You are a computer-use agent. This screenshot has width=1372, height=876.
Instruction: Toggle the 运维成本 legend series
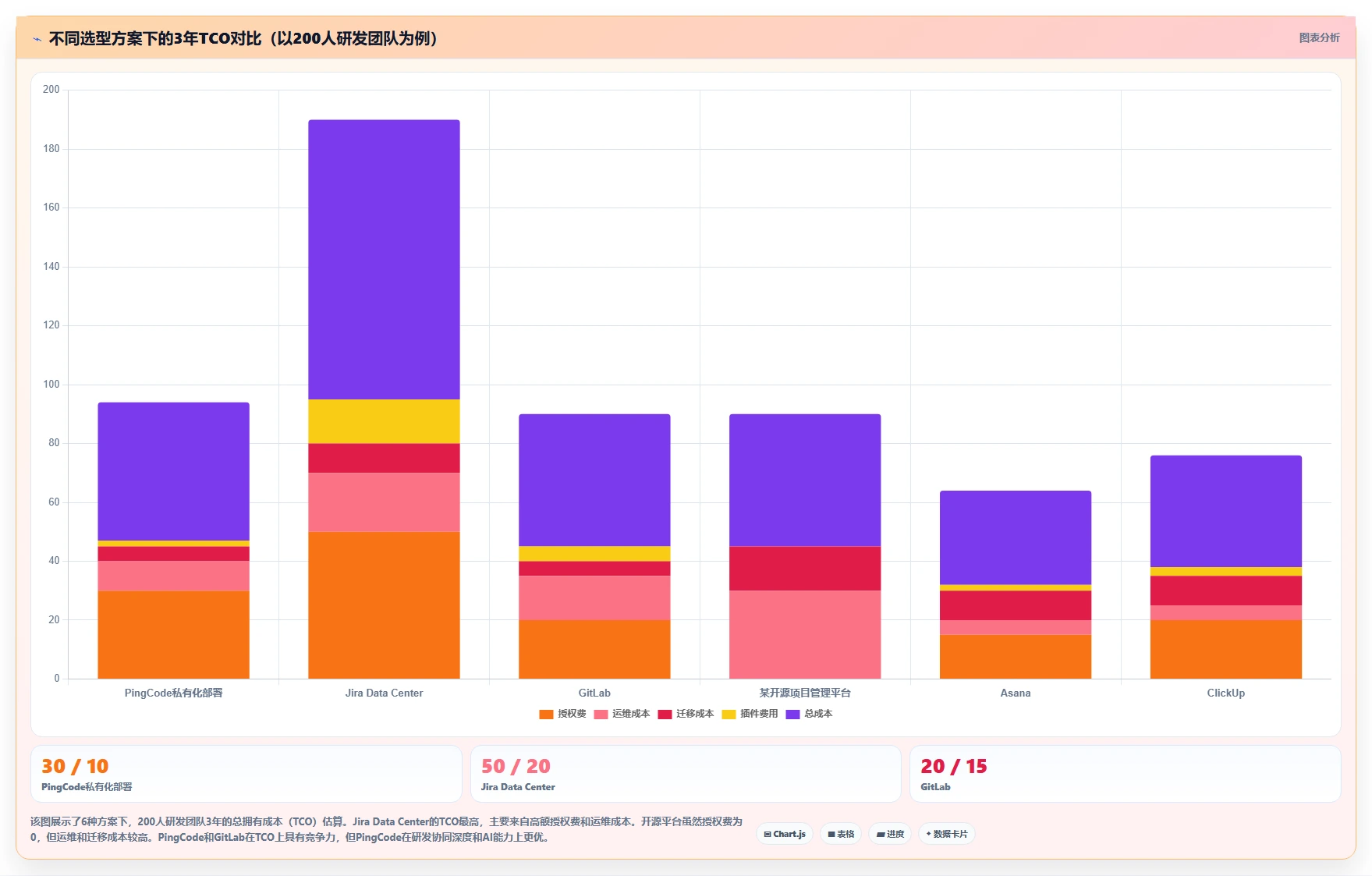(622, 714)
